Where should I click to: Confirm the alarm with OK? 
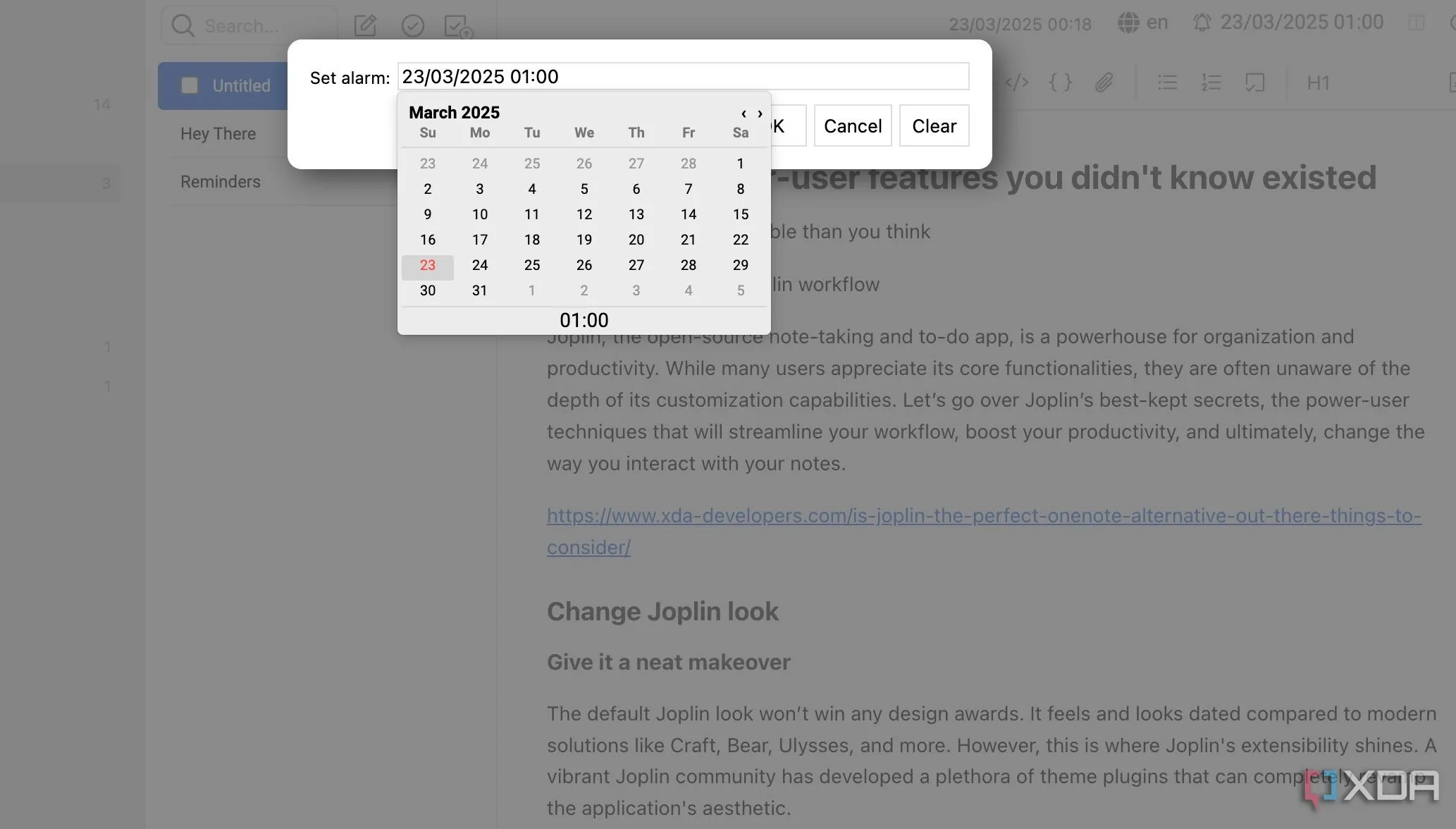787,125
